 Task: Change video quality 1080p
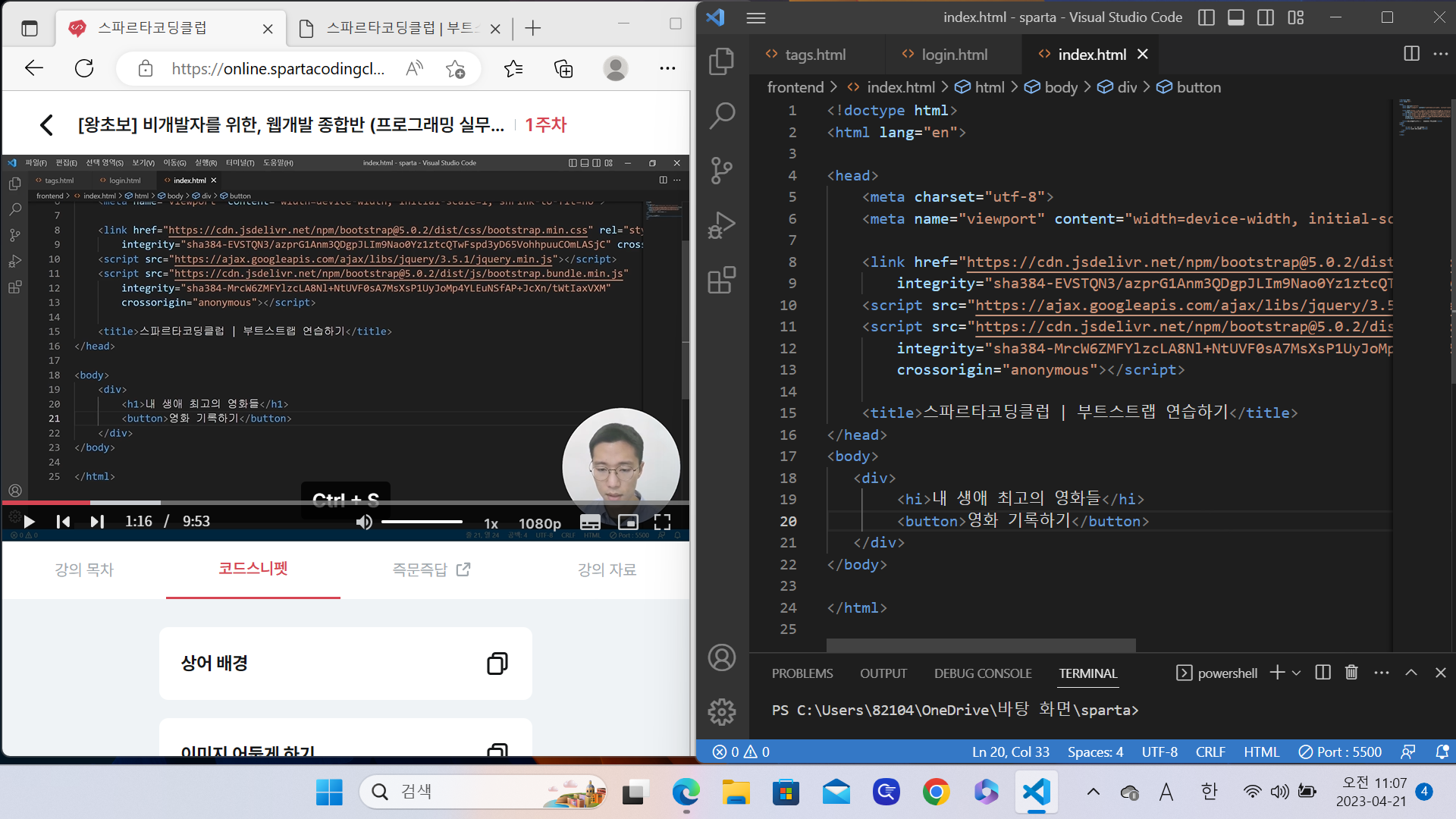(x=539, y=523)
